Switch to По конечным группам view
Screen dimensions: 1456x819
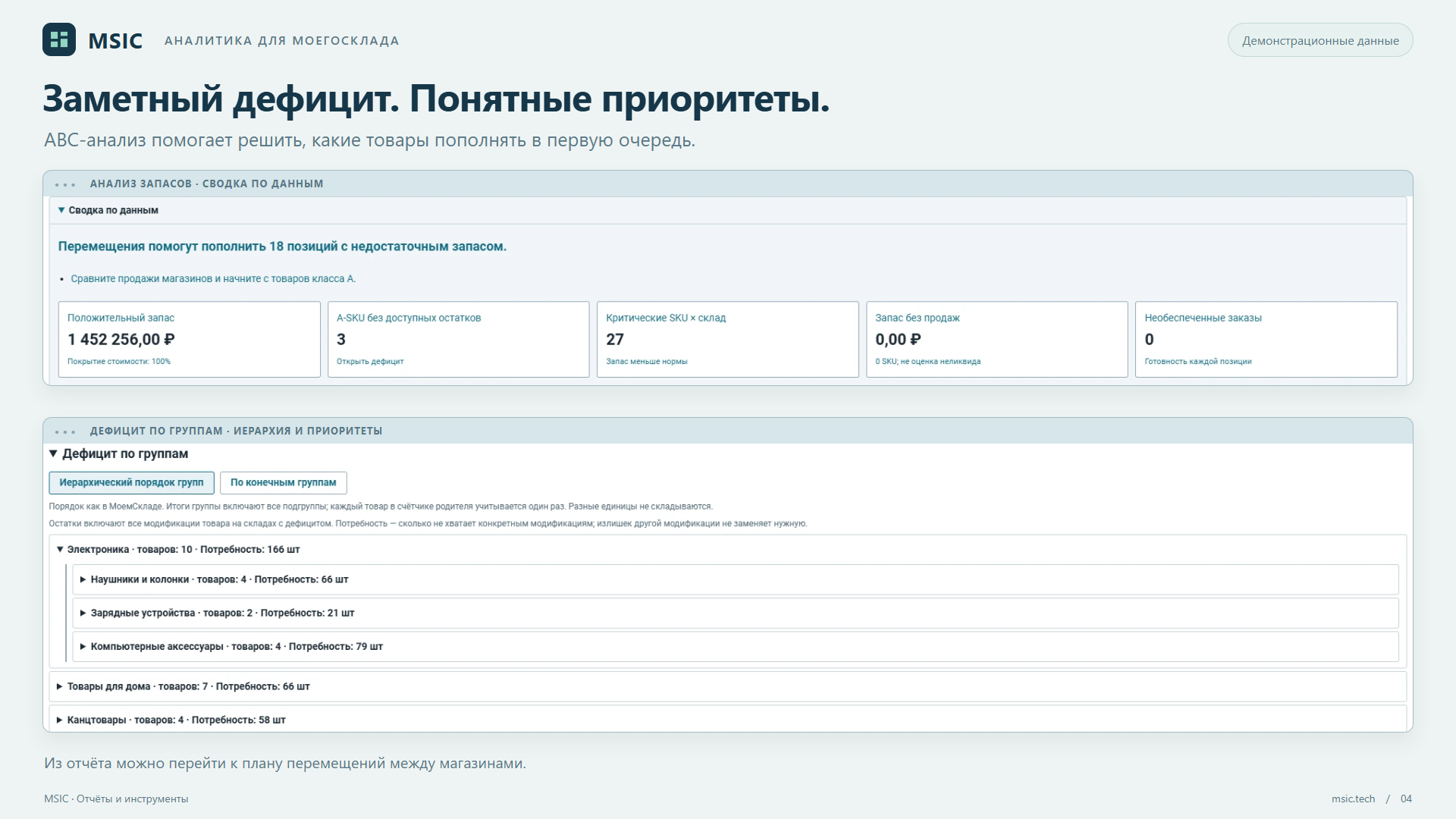point(283,482)
